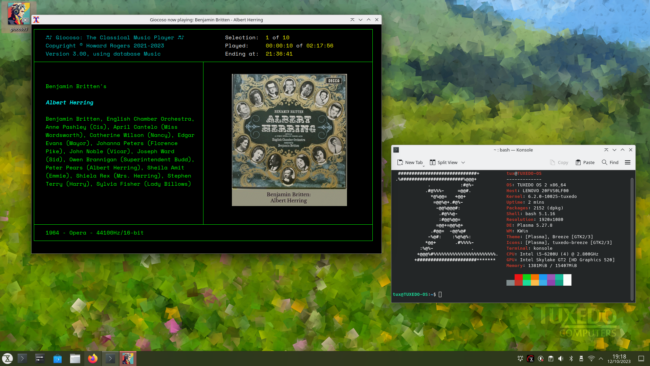Open the first terminal icon in the taskbar

[22, 359]
